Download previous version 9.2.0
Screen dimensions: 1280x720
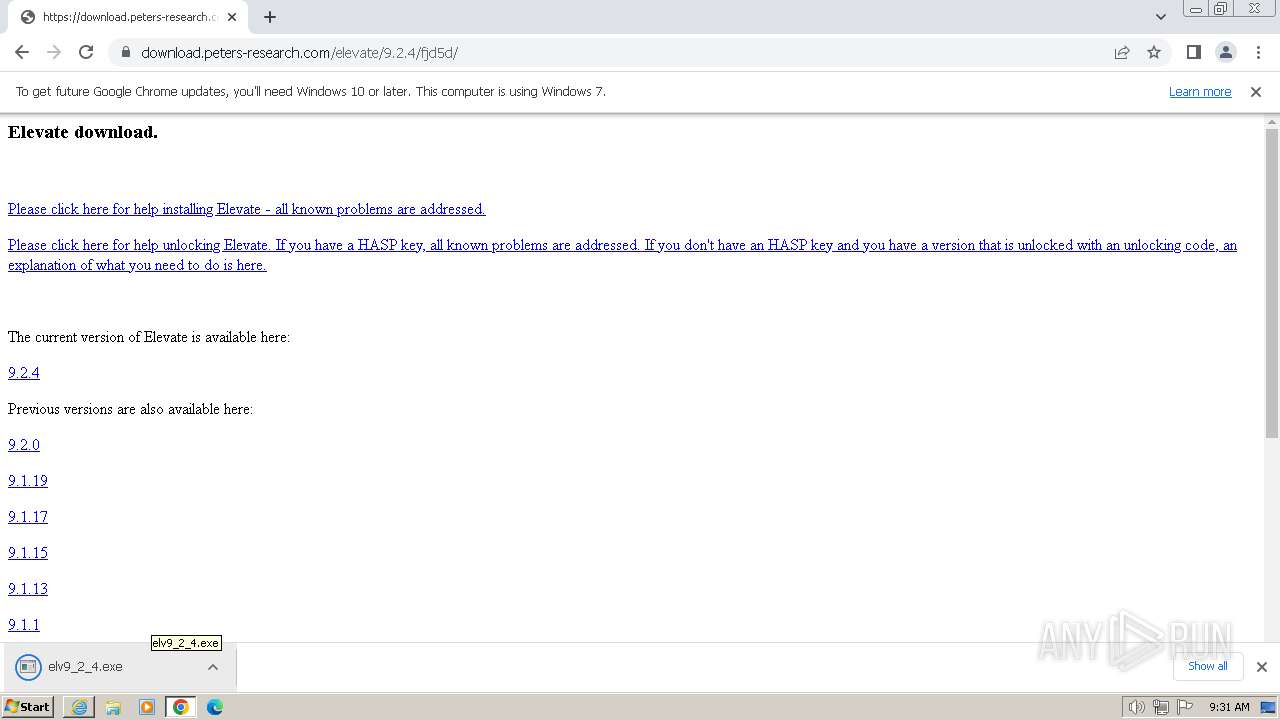[24, 445]
